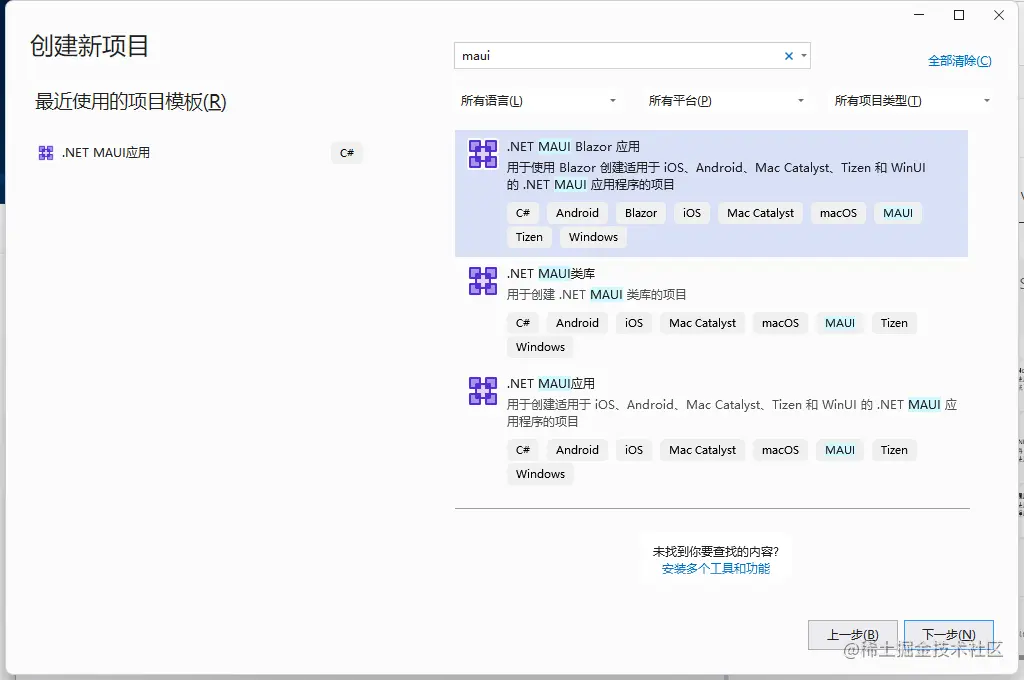This screenshot has height=680, width=1024.
Task: Click the C# tag under .NET MAUI类库
Action: tap(522, 323)
